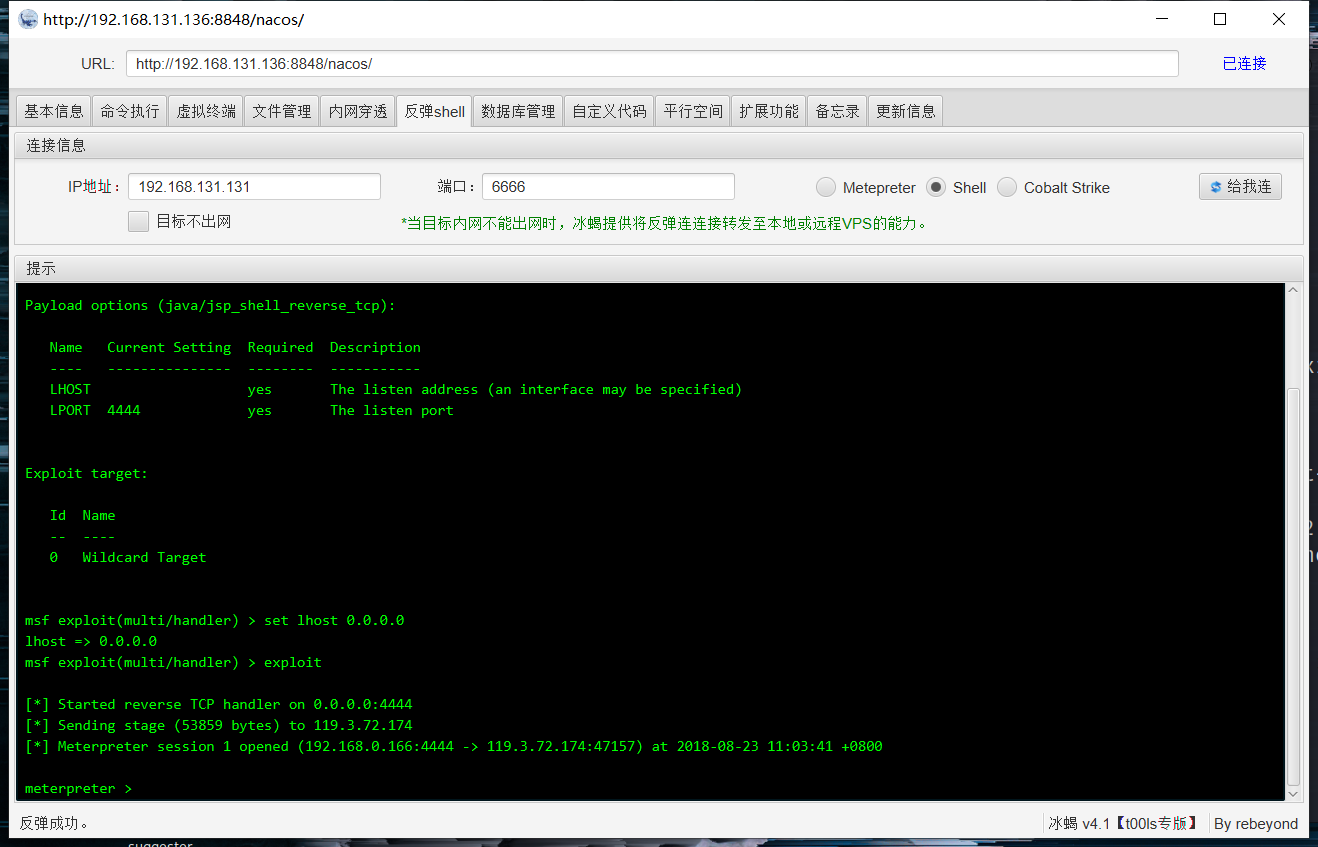Click the IP地址 input field

coord(254,186)
